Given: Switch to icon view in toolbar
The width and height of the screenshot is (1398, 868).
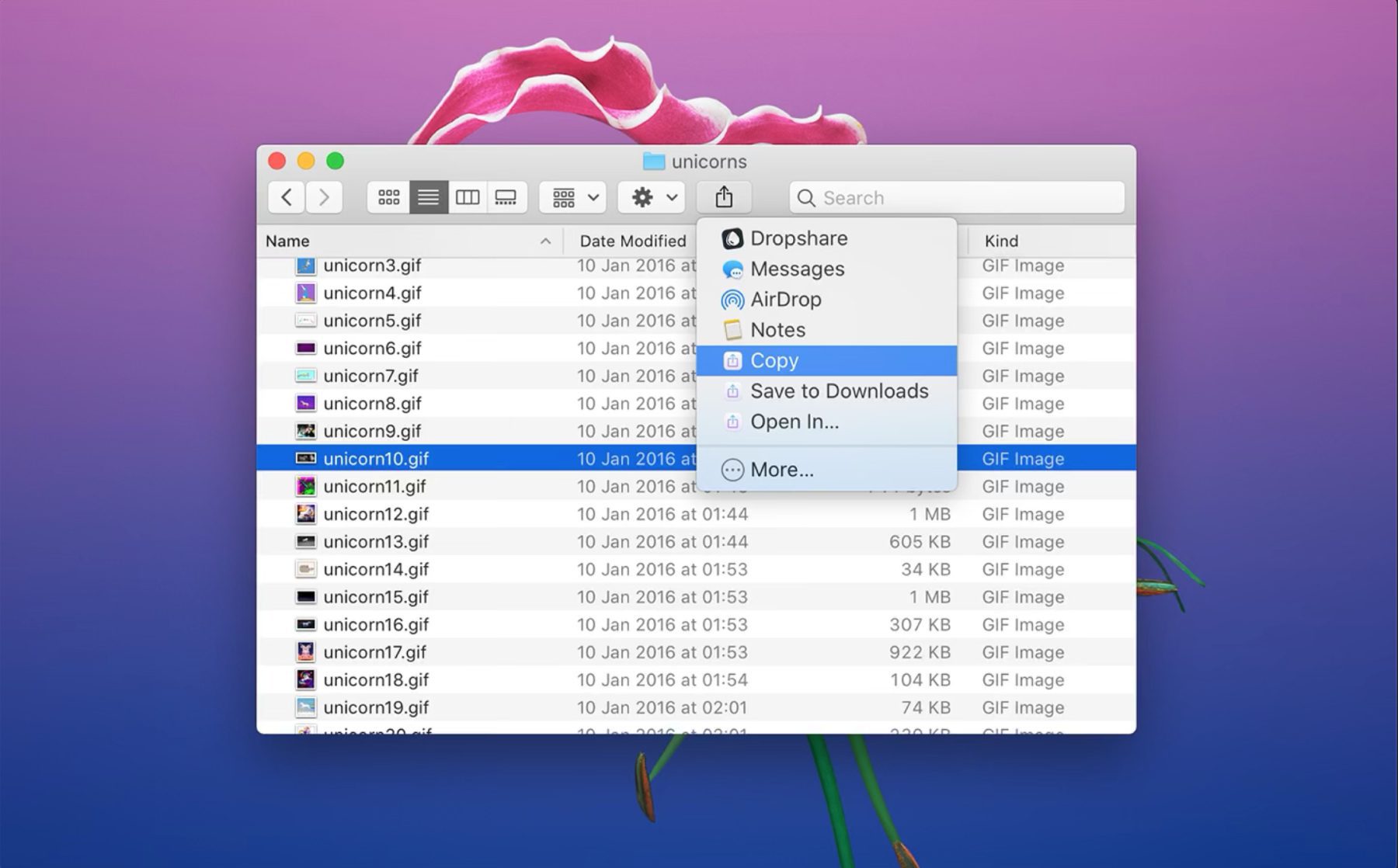Looking at the screenshot, I should click(x=388, y=197).
